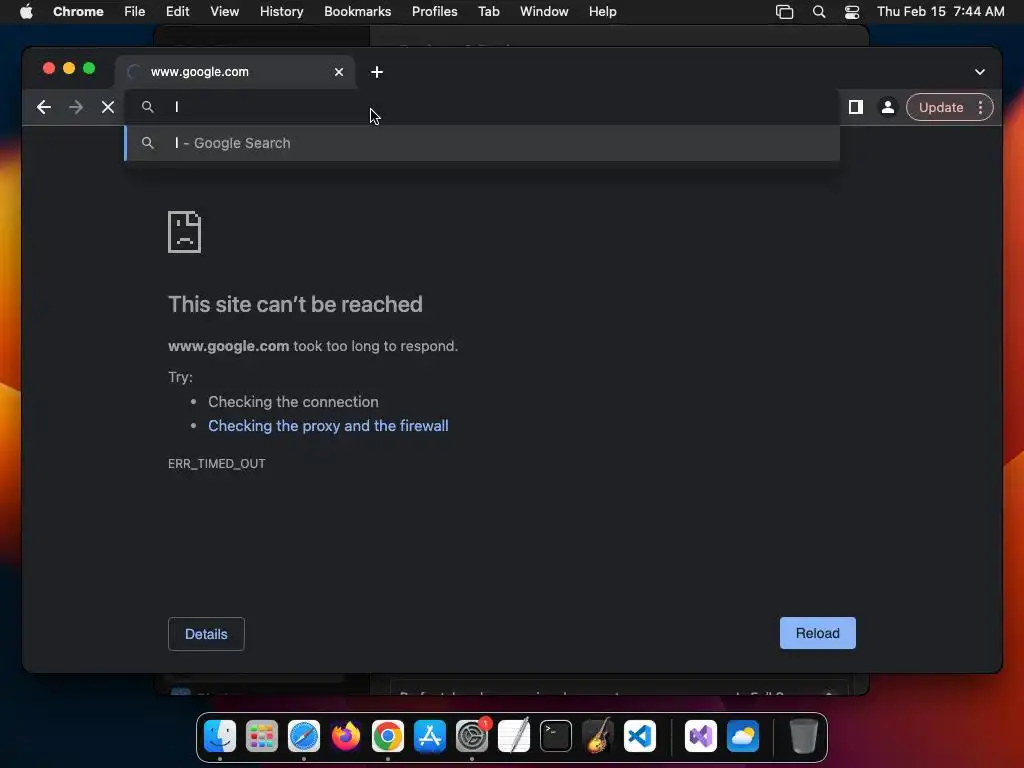Open 'Checking the proxy and the firewall' link
The image size is (1024, 768).
328,426
